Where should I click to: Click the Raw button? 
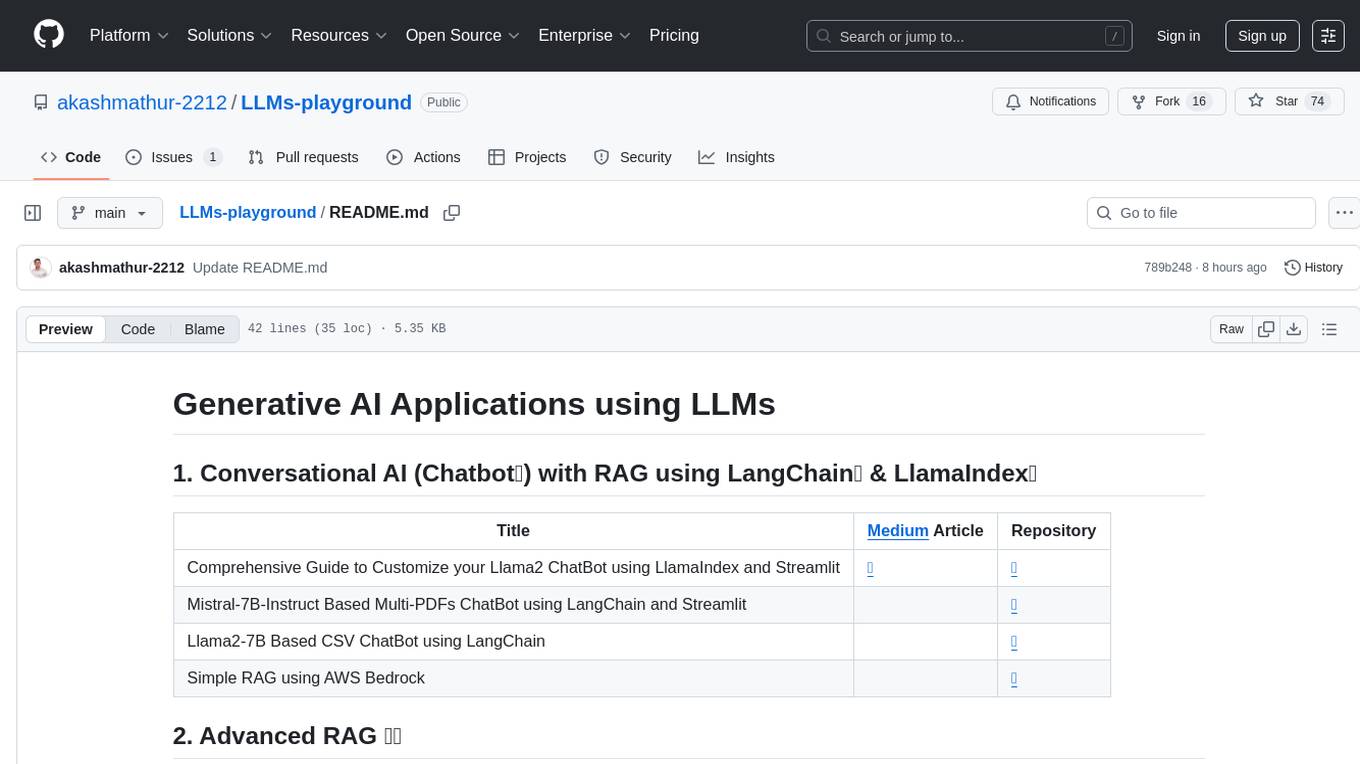click(x=1231, y=329)
